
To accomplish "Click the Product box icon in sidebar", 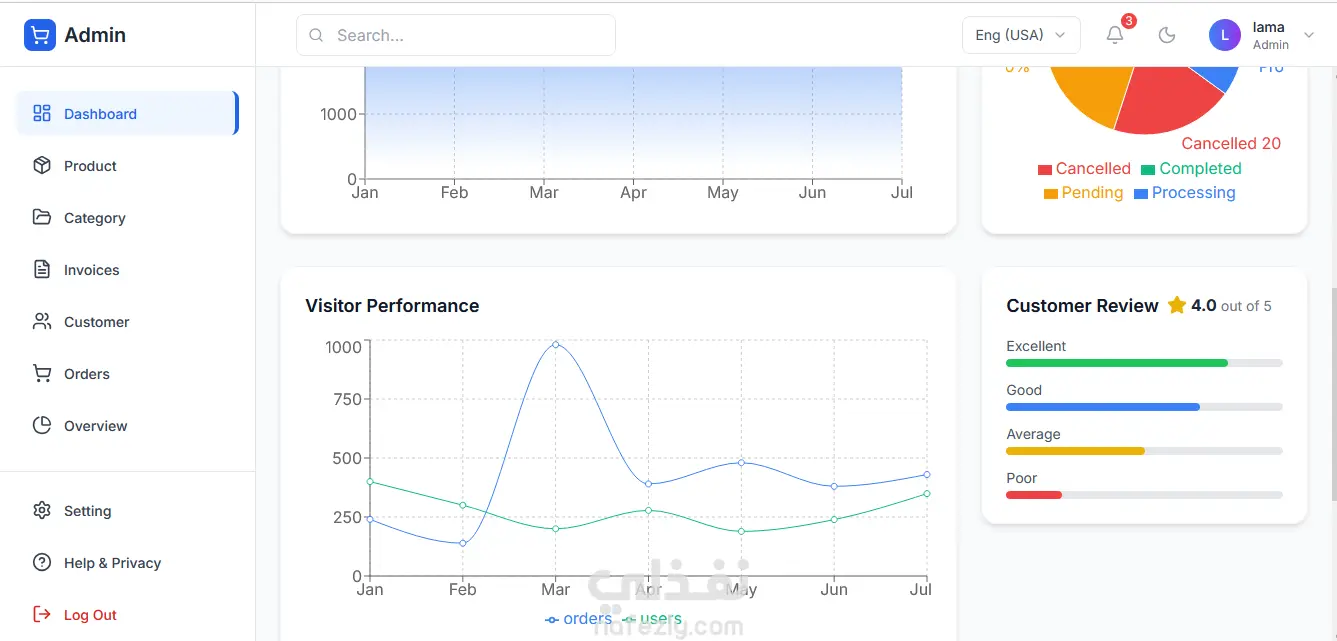I will point(42,166).
